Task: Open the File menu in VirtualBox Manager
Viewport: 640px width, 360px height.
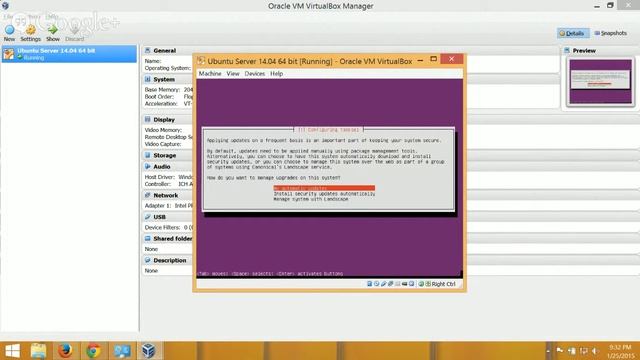Action: pyautogui.click(x=8, y=16)
